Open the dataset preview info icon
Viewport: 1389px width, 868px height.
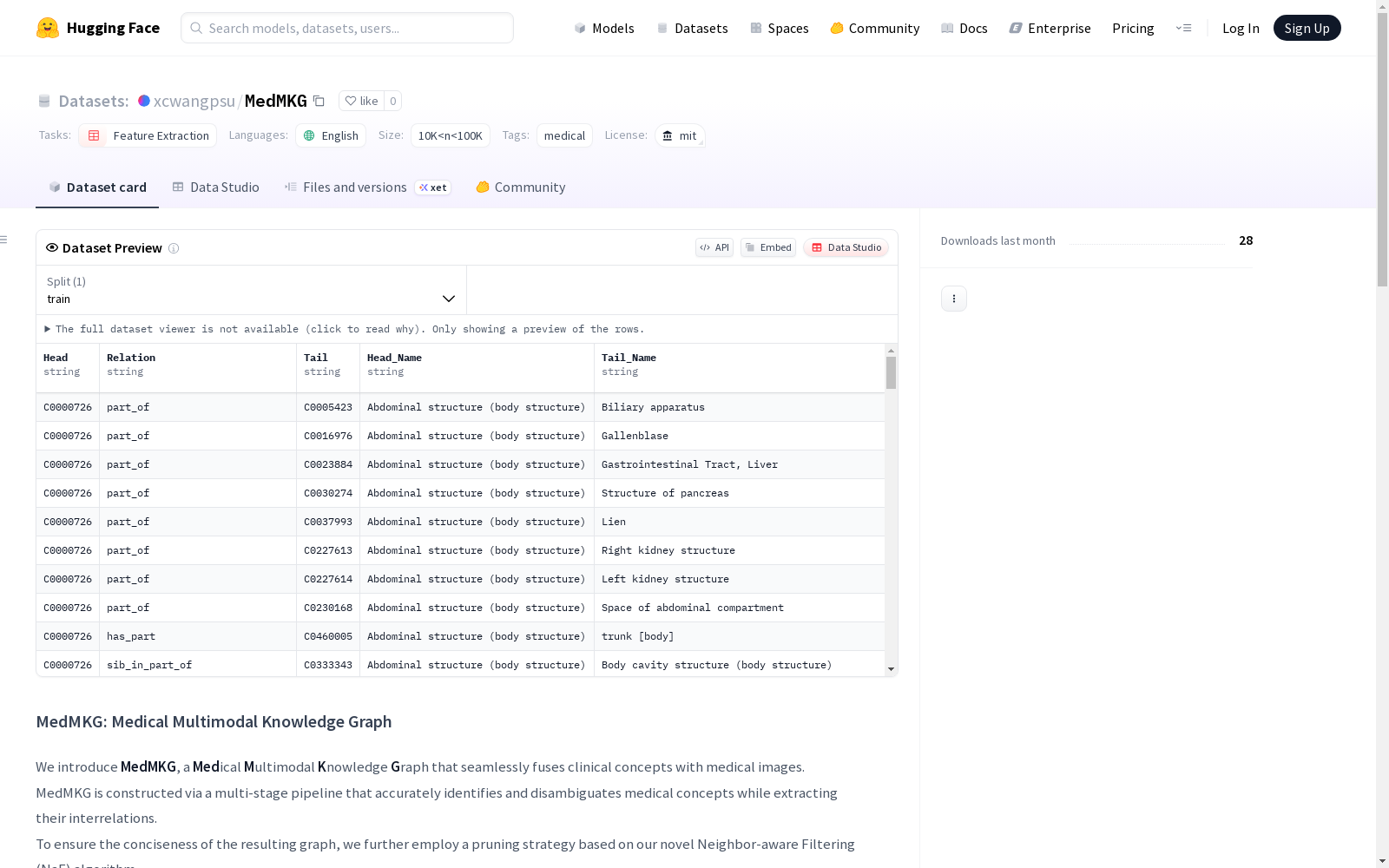coord(174,248)
